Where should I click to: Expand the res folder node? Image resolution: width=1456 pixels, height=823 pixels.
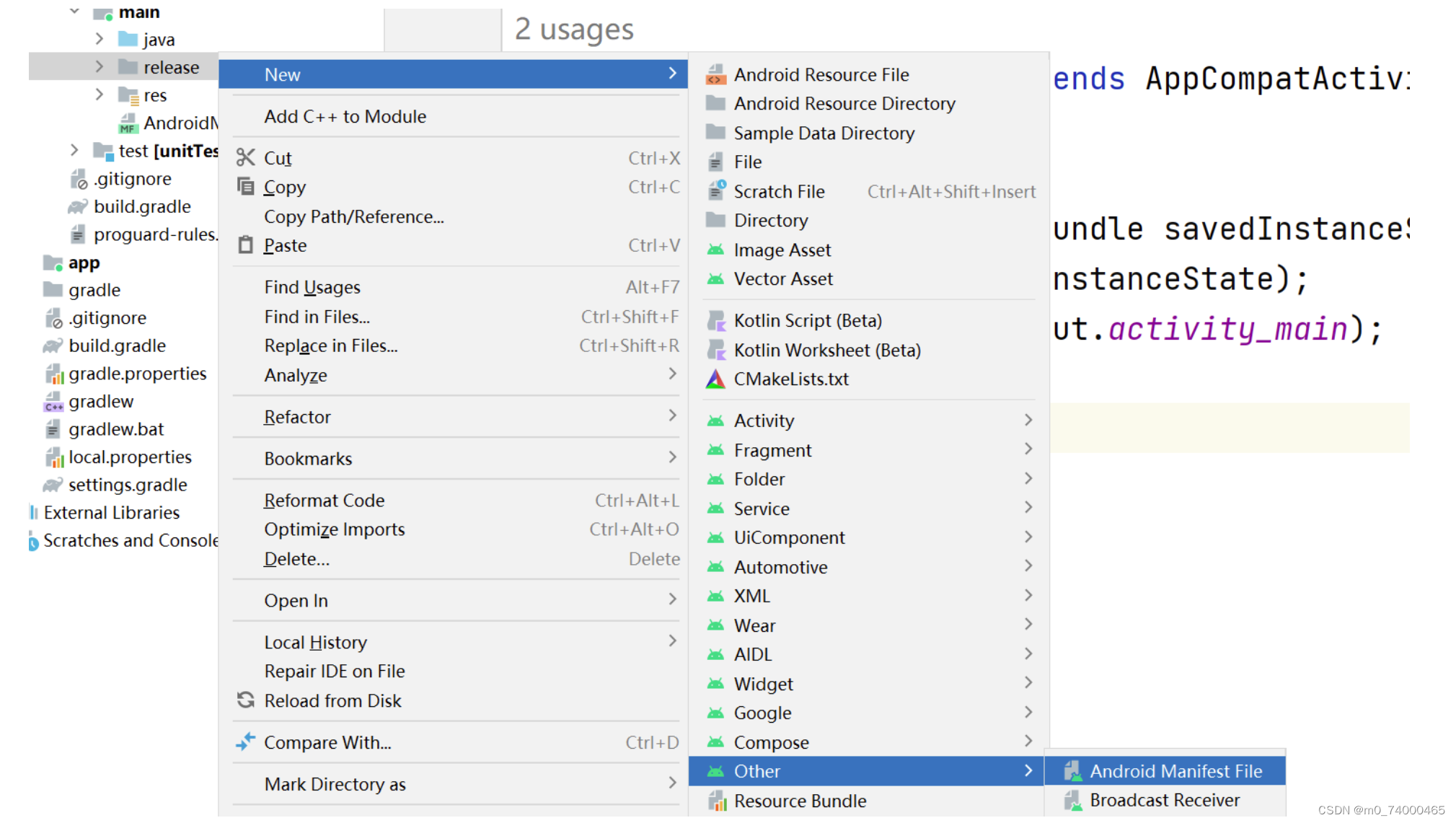[100, 94]
